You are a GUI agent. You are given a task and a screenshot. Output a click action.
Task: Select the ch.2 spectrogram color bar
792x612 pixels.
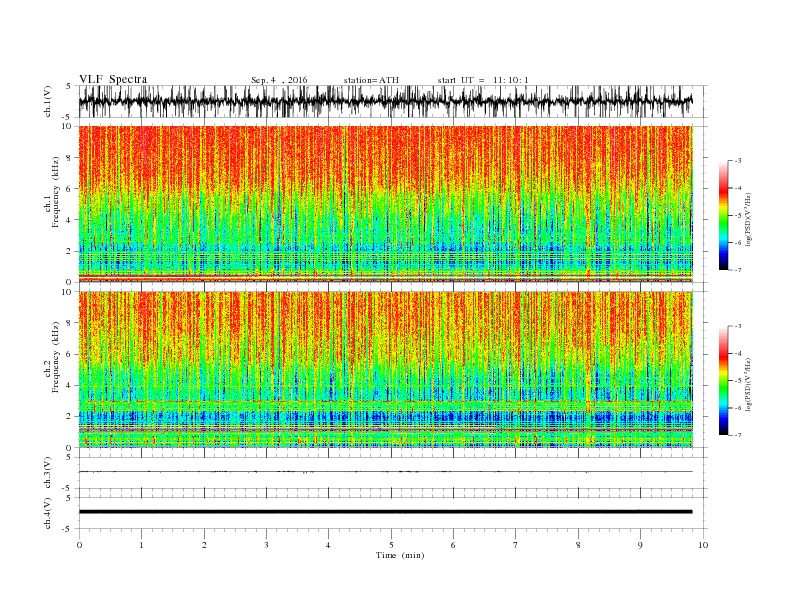pyautogui.click(x=723, y=381)
